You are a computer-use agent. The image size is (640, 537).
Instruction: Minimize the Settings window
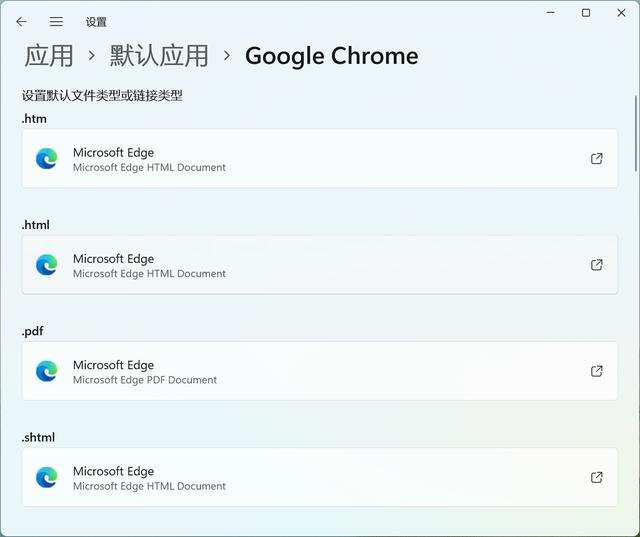tap(551, 13)
